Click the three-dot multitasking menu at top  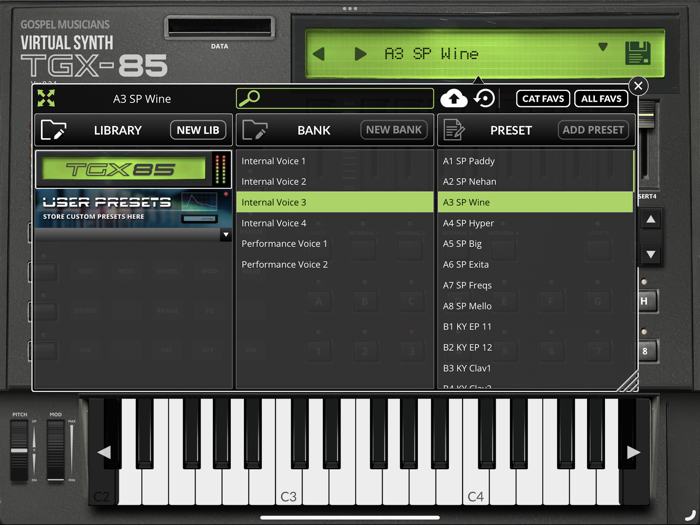click(350, 8)
